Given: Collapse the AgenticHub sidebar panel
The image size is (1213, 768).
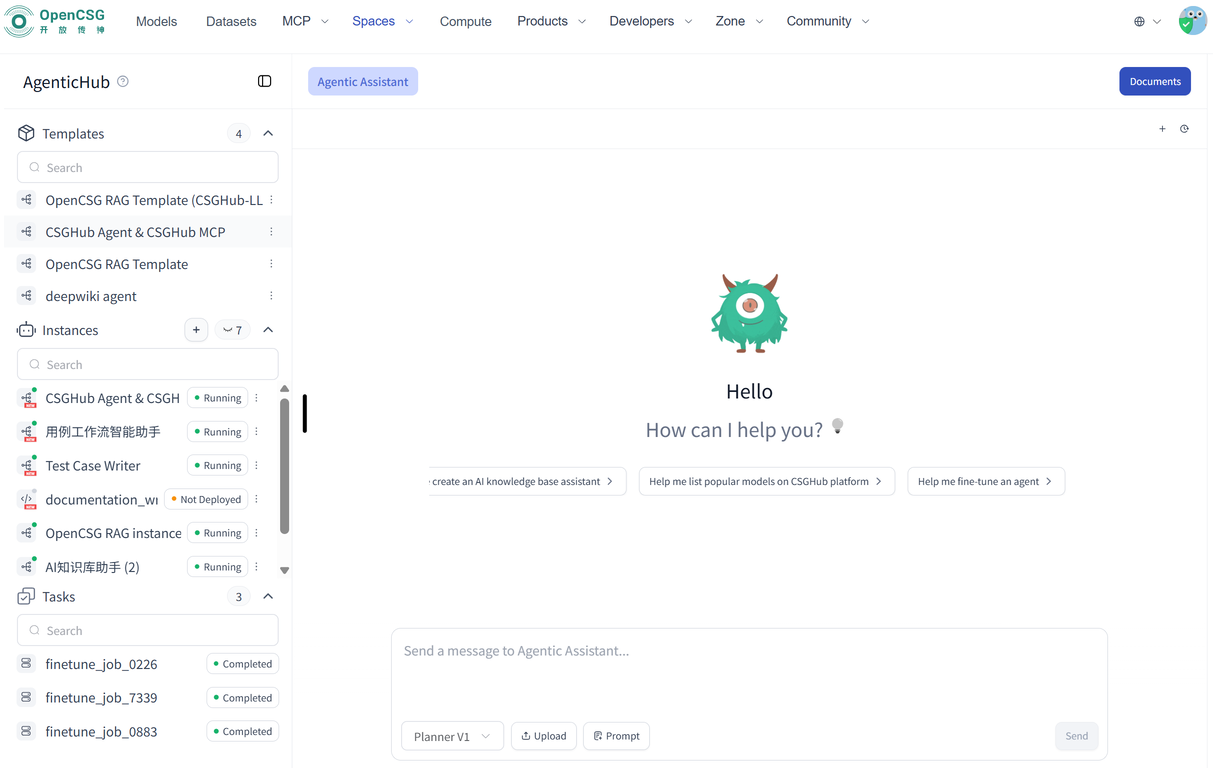Looking at the screenshot, I should pyautogui.click(x=264, y=81).
